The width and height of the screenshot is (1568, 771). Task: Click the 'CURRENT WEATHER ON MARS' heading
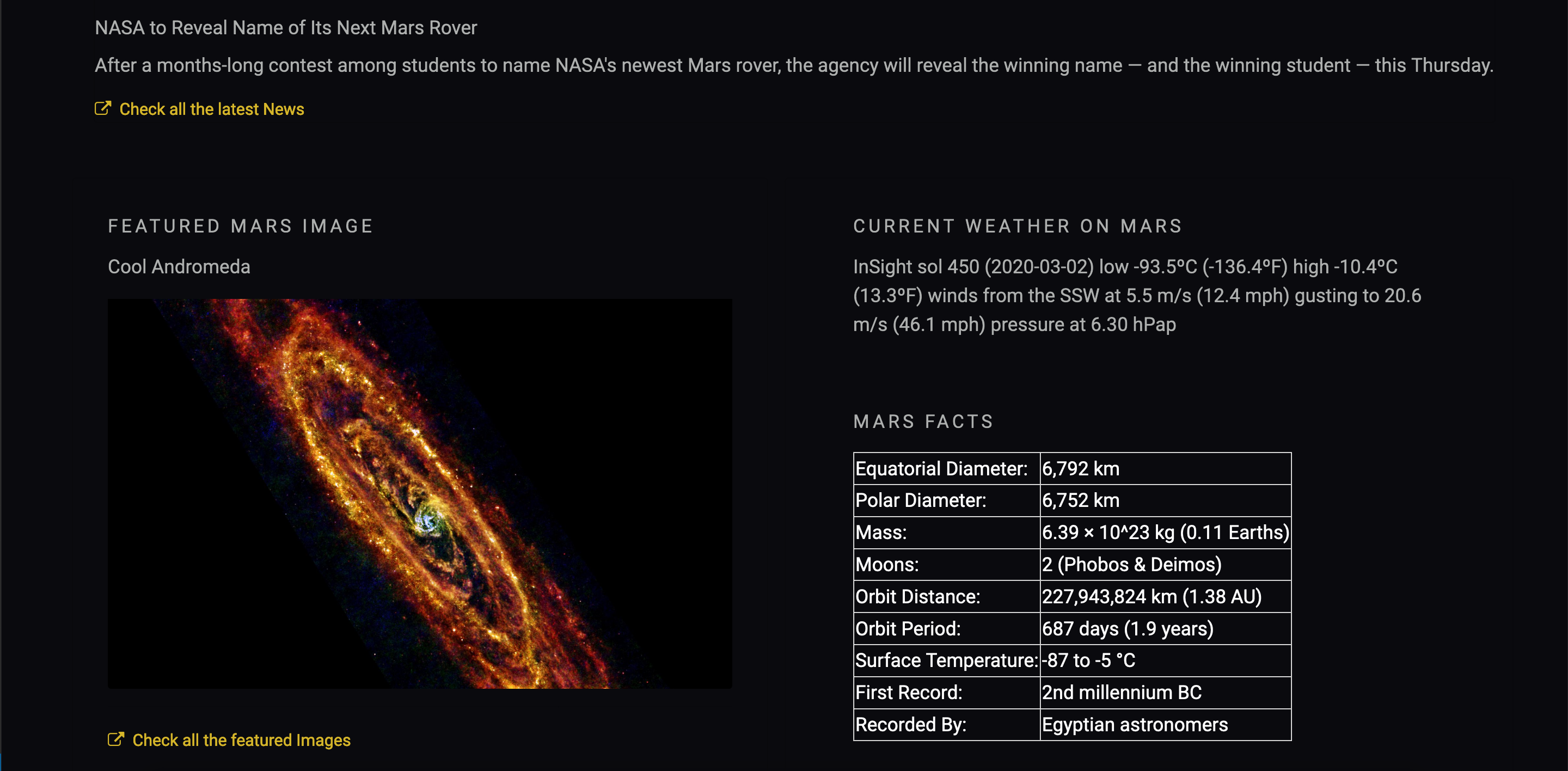tap(1018, 226)
